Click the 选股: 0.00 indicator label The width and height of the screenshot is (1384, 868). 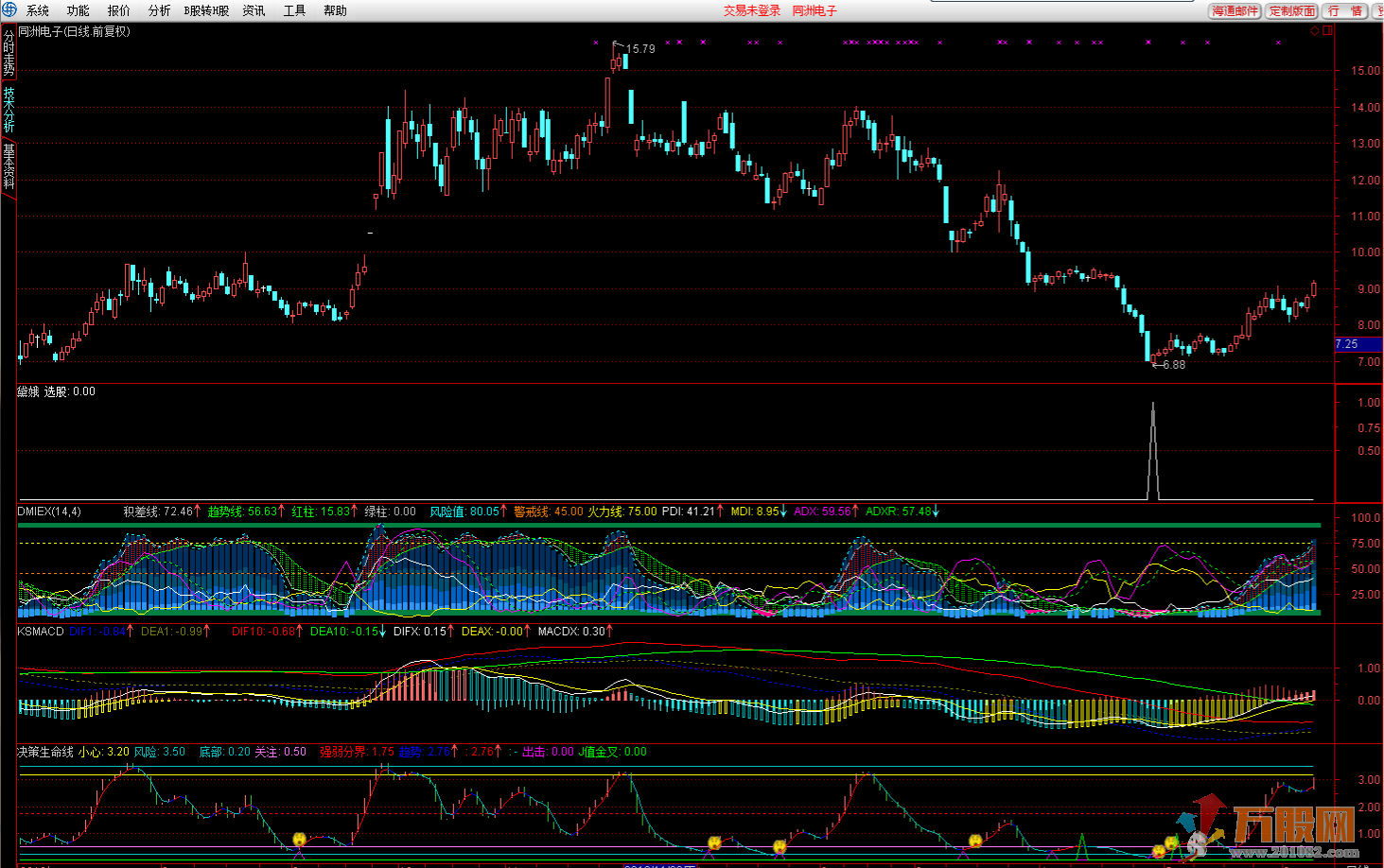[69, 391]
